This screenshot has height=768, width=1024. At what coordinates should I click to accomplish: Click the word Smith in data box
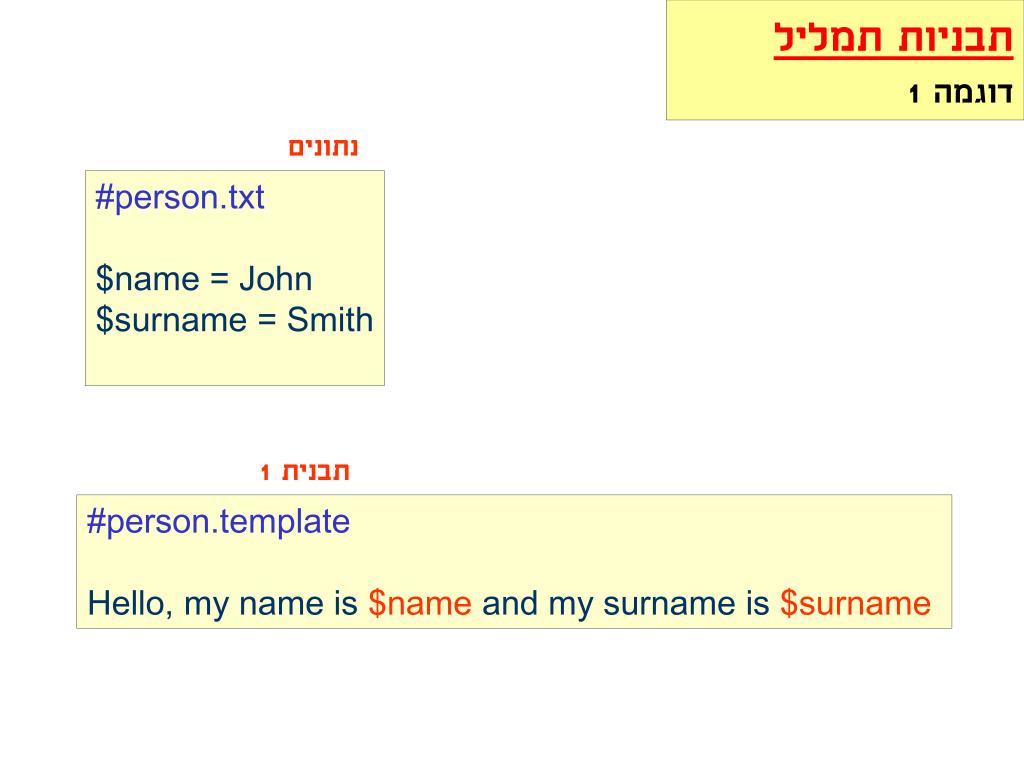point(330,320)
